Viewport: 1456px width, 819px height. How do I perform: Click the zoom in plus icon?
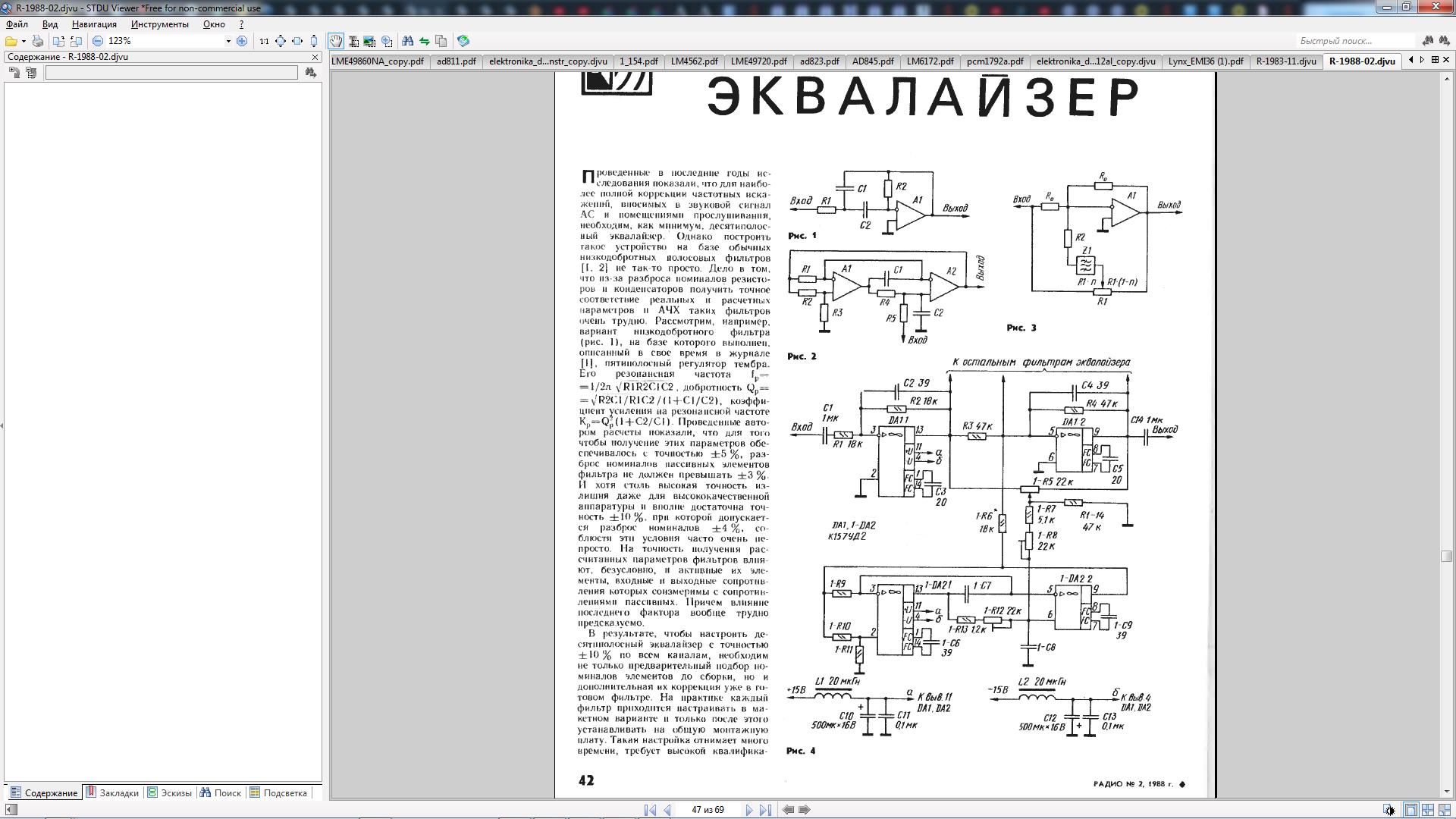[x=242, y=41]
